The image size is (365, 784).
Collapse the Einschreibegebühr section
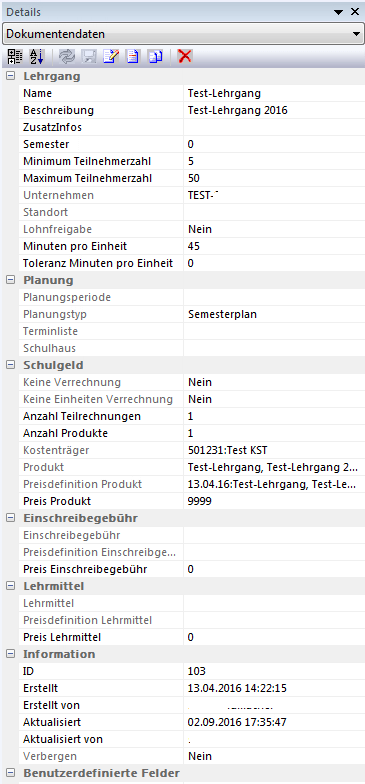pos(10,518)
